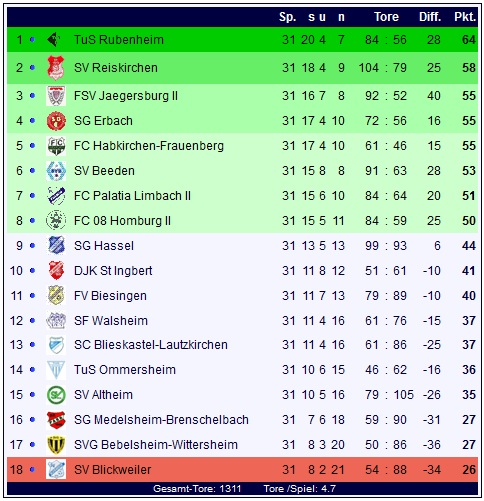484x501 pixels.
Task: Open the FSV Jaegersburg II team name
Action: tap(126, 96)
